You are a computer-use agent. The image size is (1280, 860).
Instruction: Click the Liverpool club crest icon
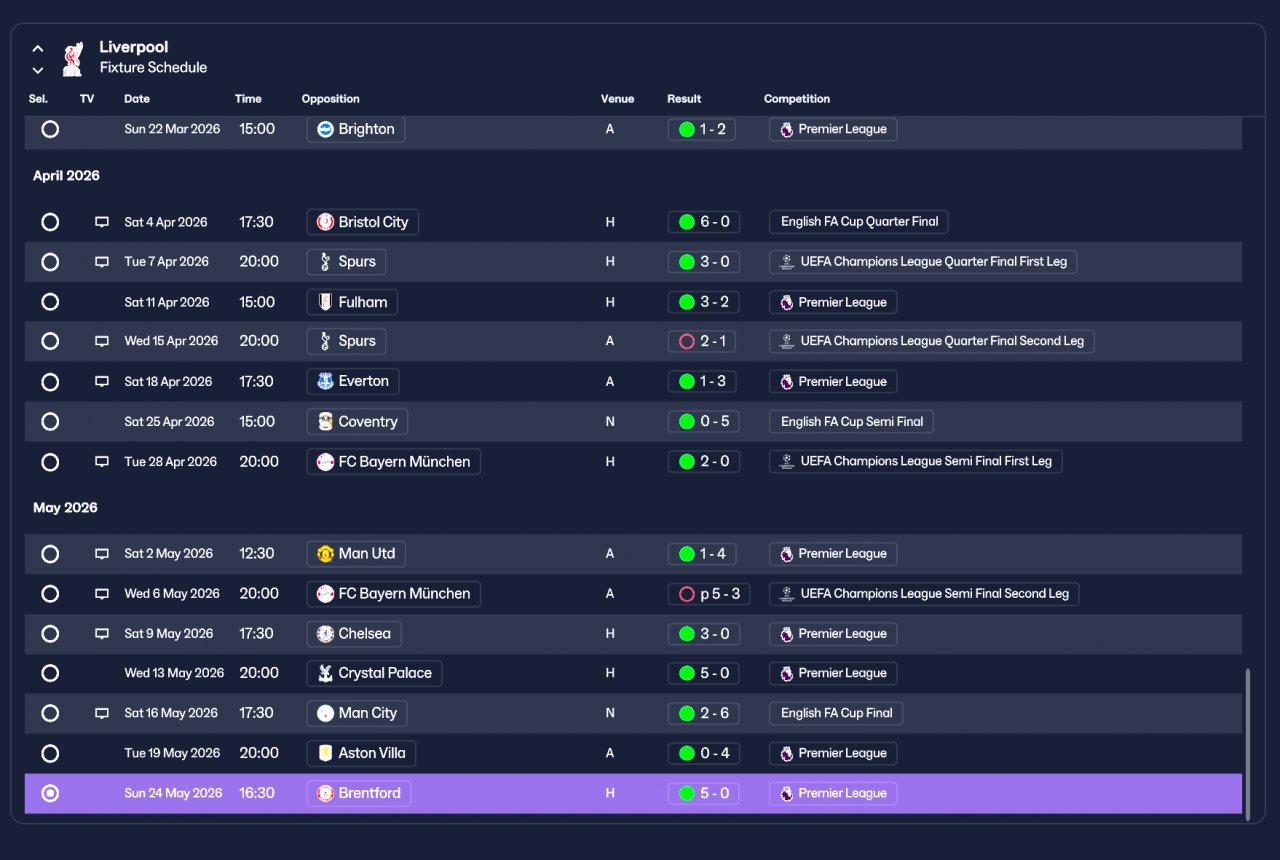click(x=72, y=59)
